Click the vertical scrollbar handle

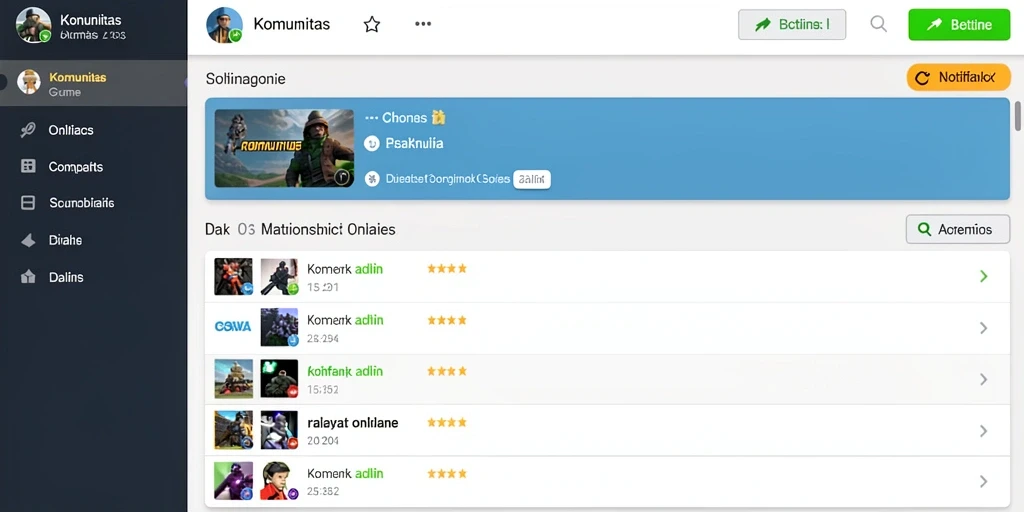[1017, 116]
